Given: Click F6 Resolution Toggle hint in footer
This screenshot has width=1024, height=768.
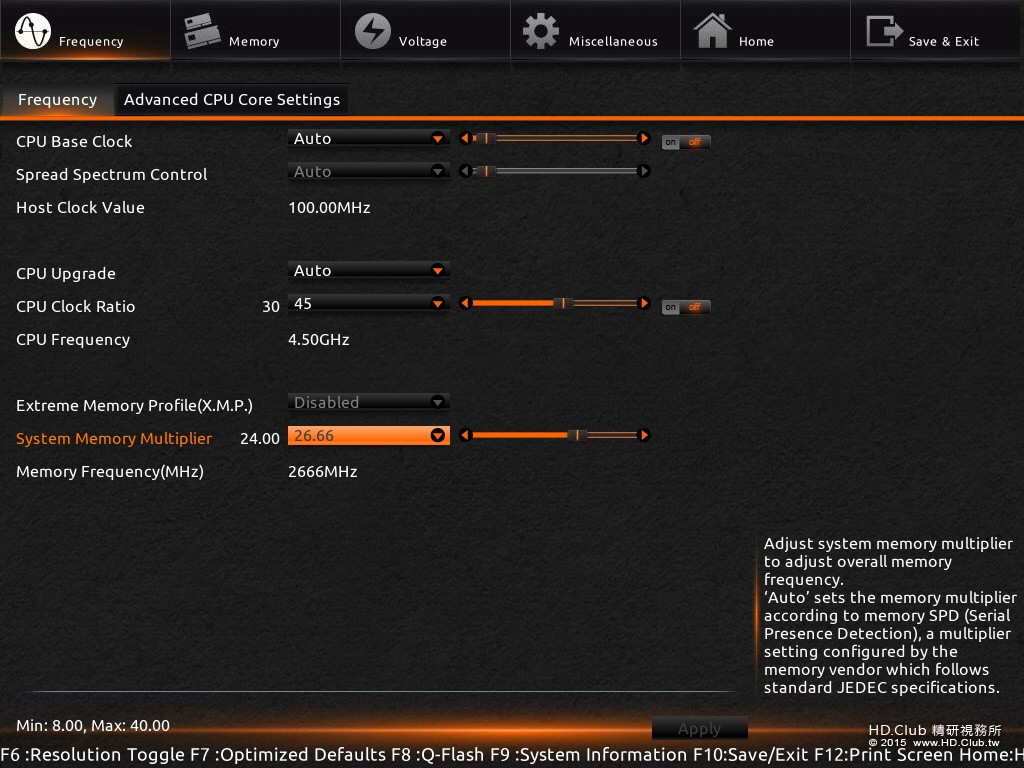Looking at the screenshot, I should pyautogui.click(x=93, y=755).
